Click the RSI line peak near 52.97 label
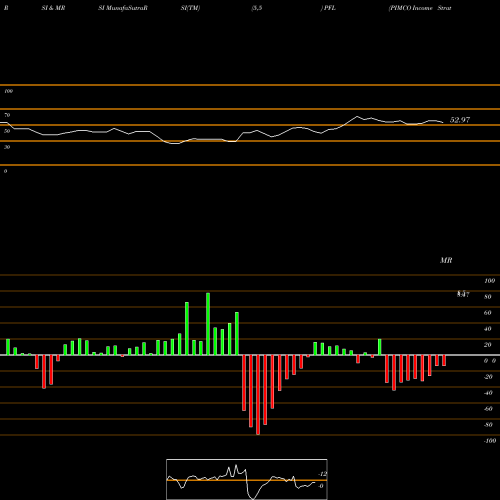This screenshot has height=500, width=500. [x=357, y=116]
